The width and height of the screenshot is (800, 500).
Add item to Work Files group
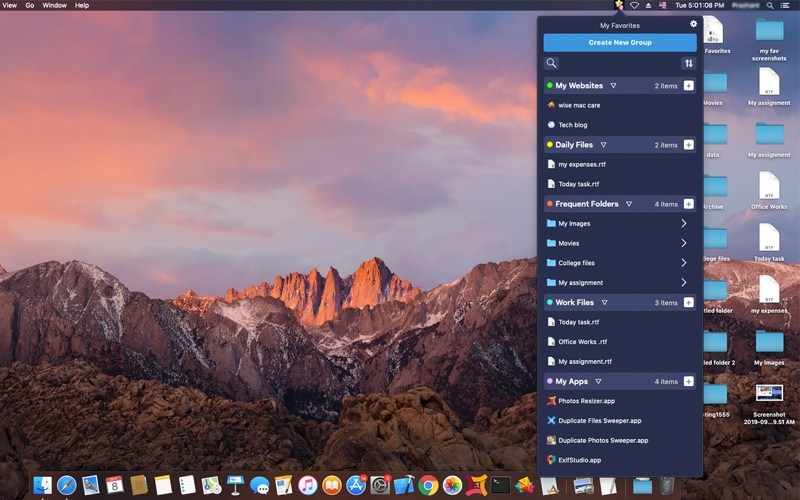[688, 302]
